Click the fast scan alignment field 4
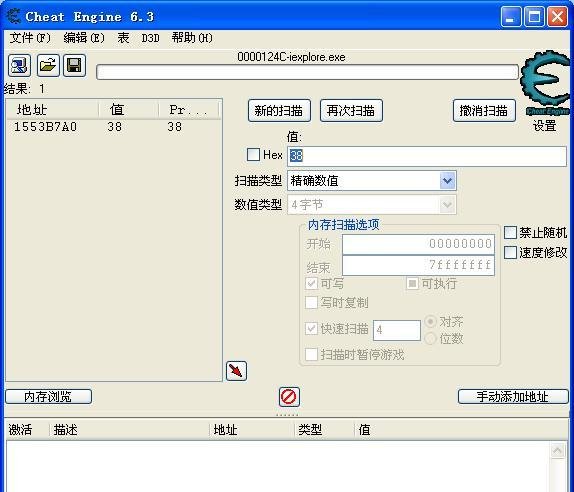The image size is (574, 492). [397, 330]
